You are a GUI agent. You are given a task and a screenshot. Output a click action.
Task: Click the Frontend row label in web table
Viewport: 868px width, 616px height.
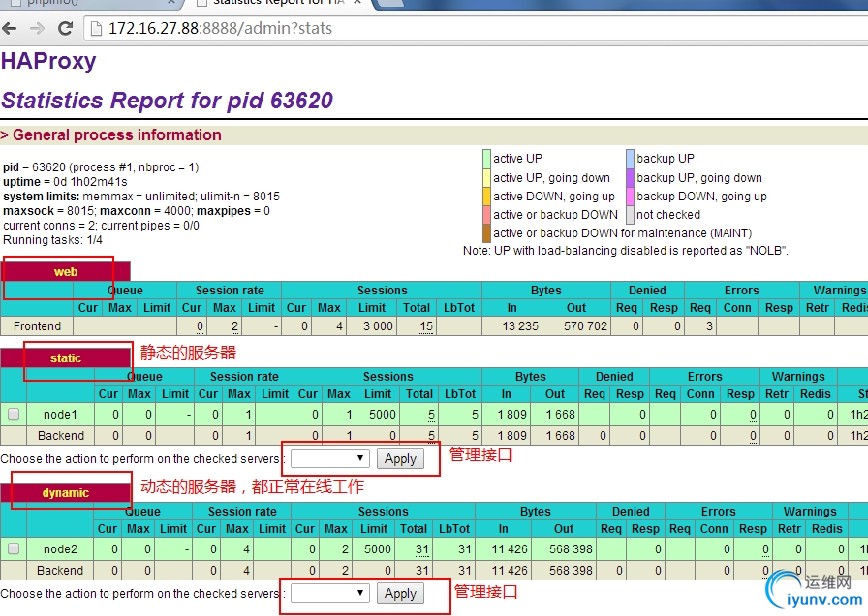pyautogui.click(x=37, y=326)
